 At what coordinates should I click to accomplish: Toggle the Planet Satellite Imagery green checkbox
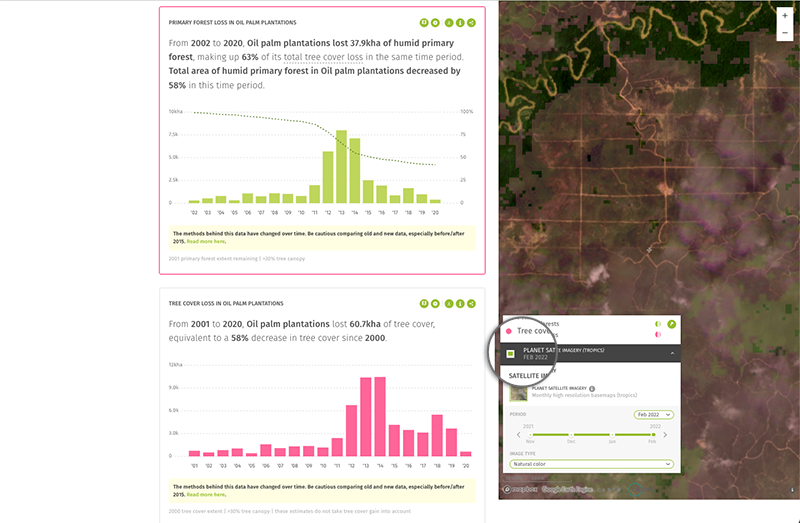(510, 353)
